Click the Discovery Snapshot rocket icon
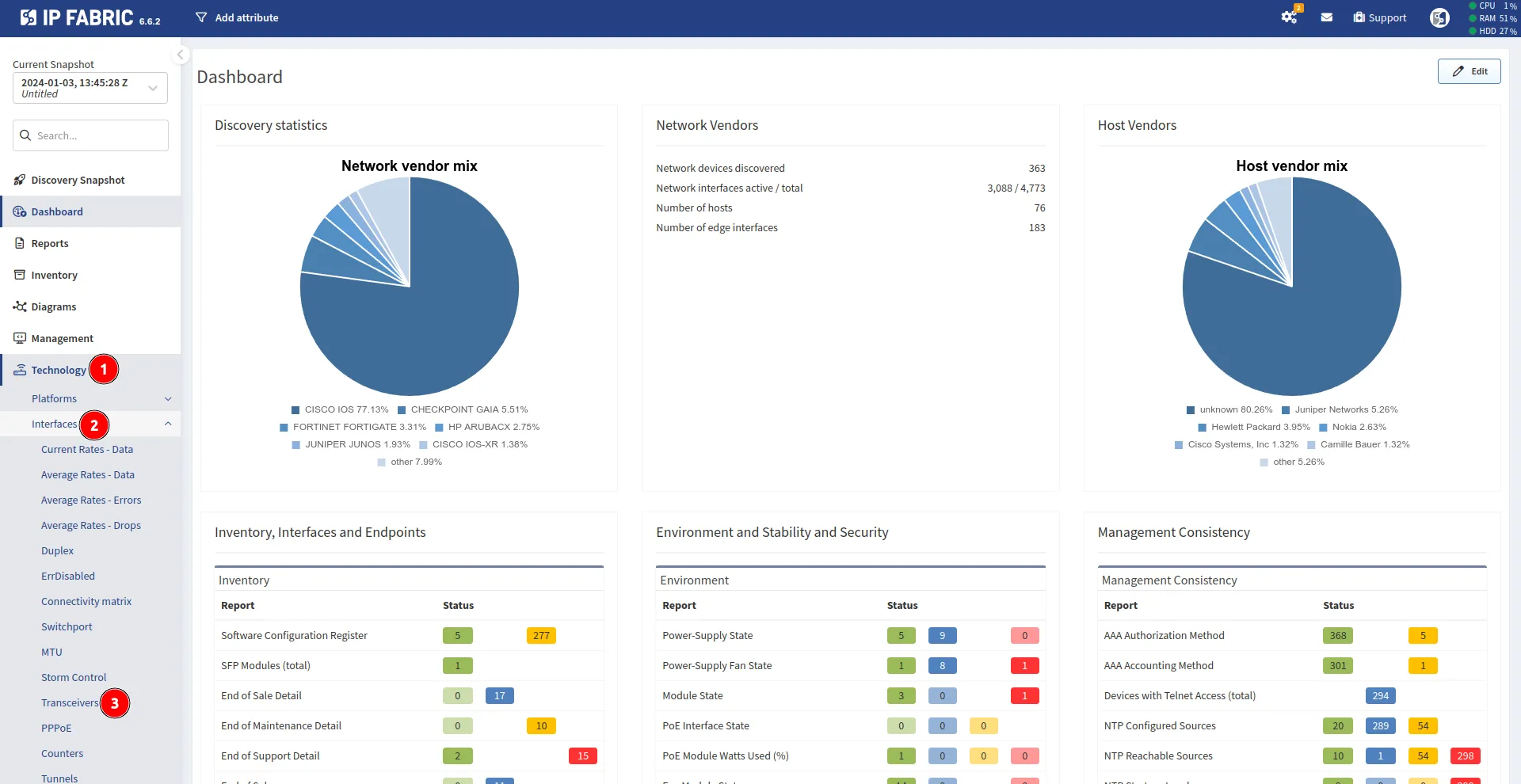The image size is (1521, 784). 20,180
